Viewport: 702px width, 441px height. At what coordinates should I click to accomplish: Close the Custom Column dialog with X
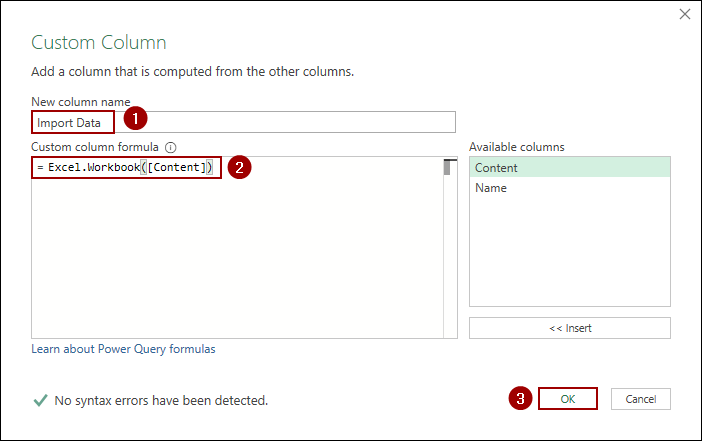tap(685, 15)
